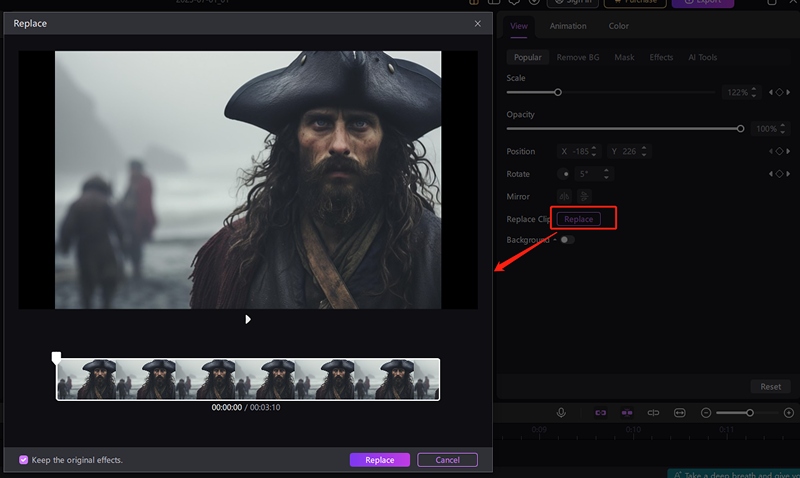
Task: Go to next Scale keyframe
Action: (788, 92)
